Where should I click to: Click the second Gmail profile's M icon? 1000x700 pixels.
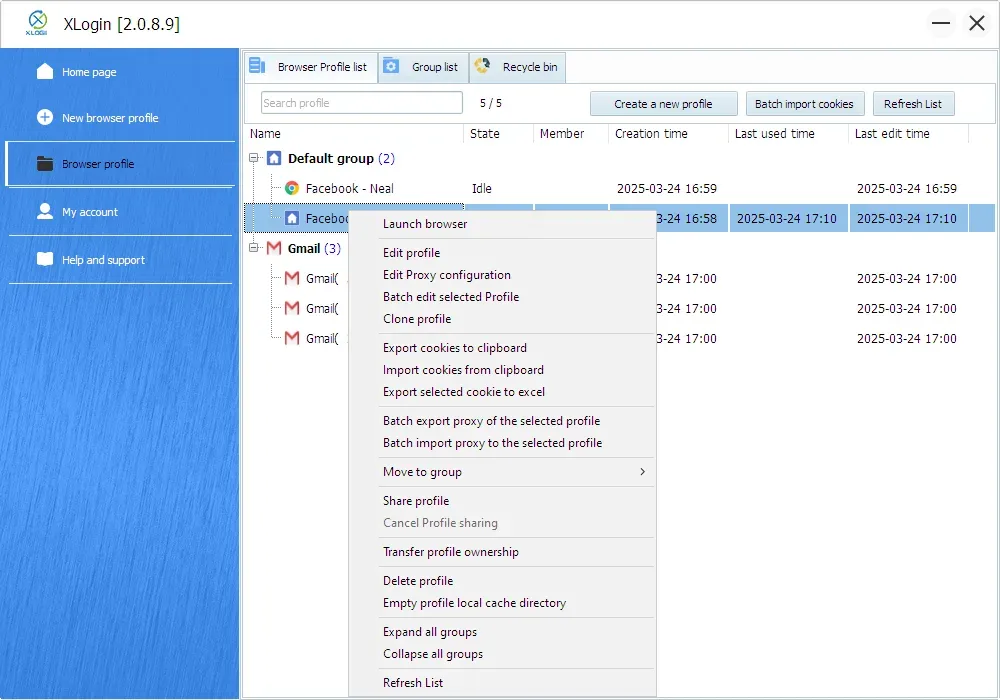292,308
